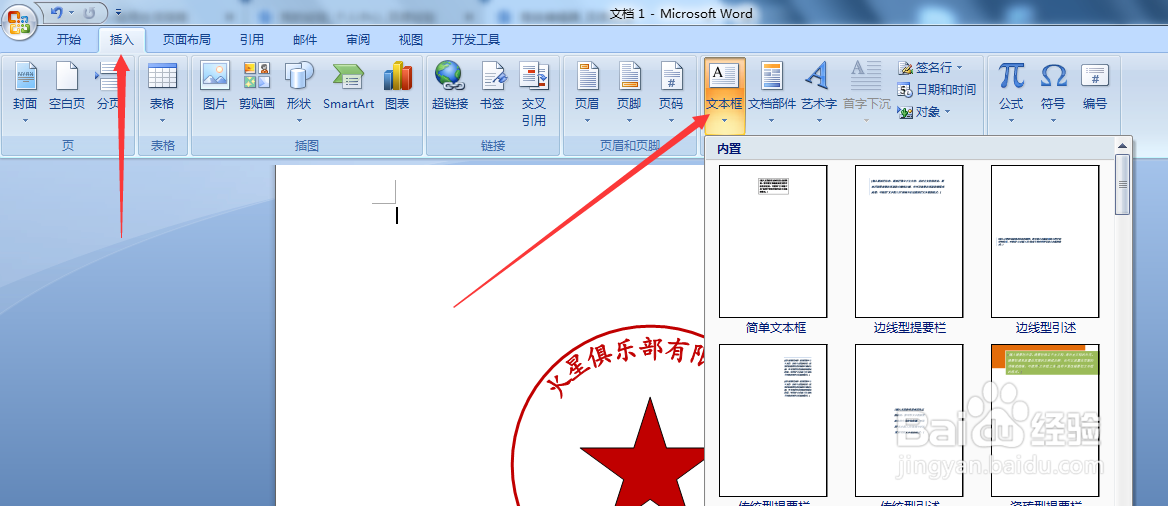Expand the dropdown arrow under 页码

(671, 120)
